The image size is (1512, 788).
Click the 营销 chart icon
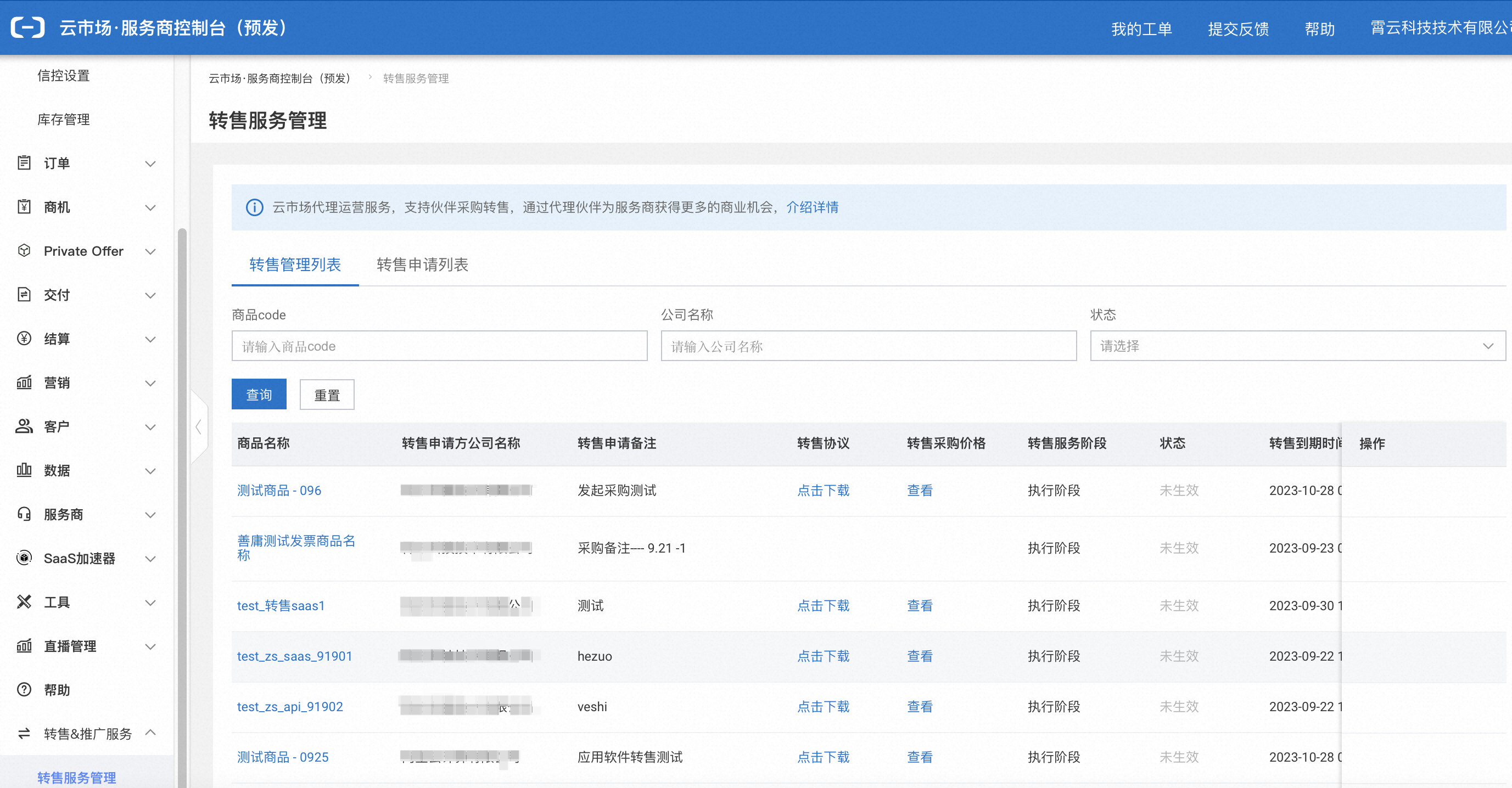(x=24, y=382)
